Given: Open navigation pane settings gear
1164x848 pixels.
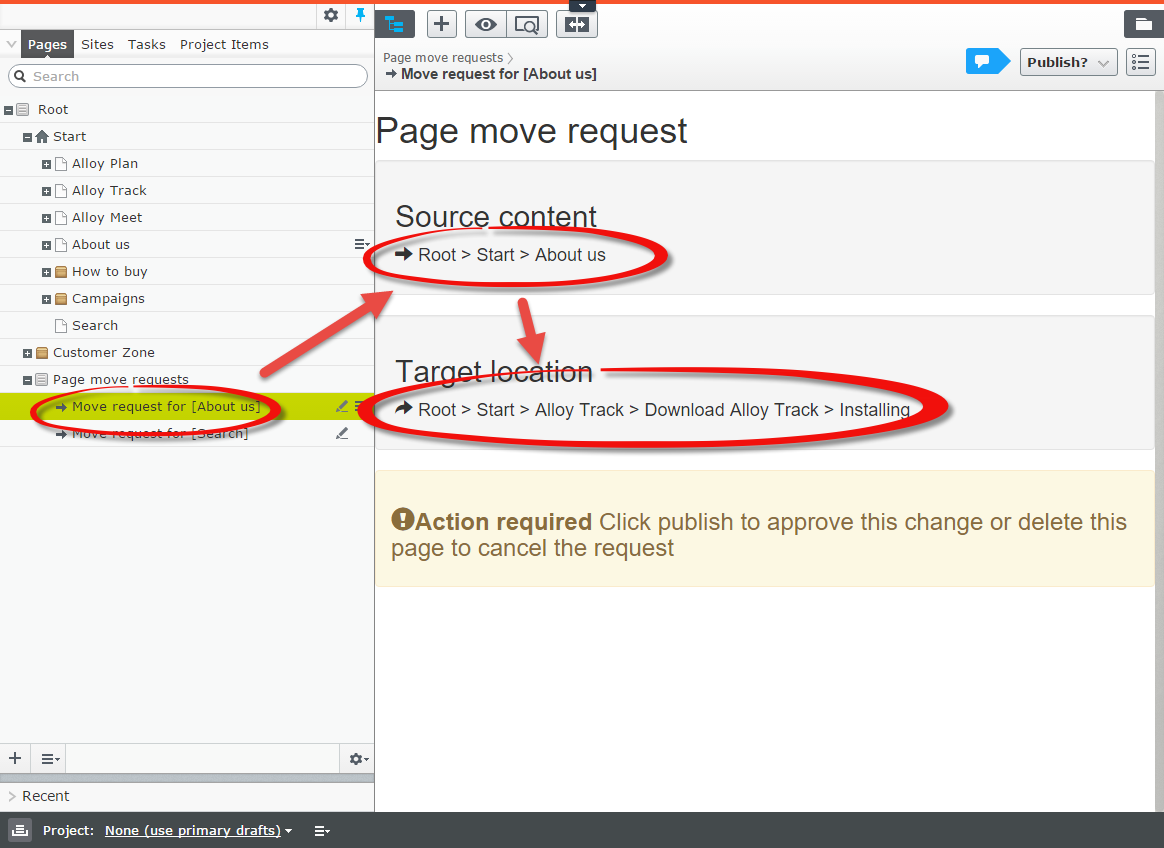Looking at the screenshot, I should click(331, 15).
